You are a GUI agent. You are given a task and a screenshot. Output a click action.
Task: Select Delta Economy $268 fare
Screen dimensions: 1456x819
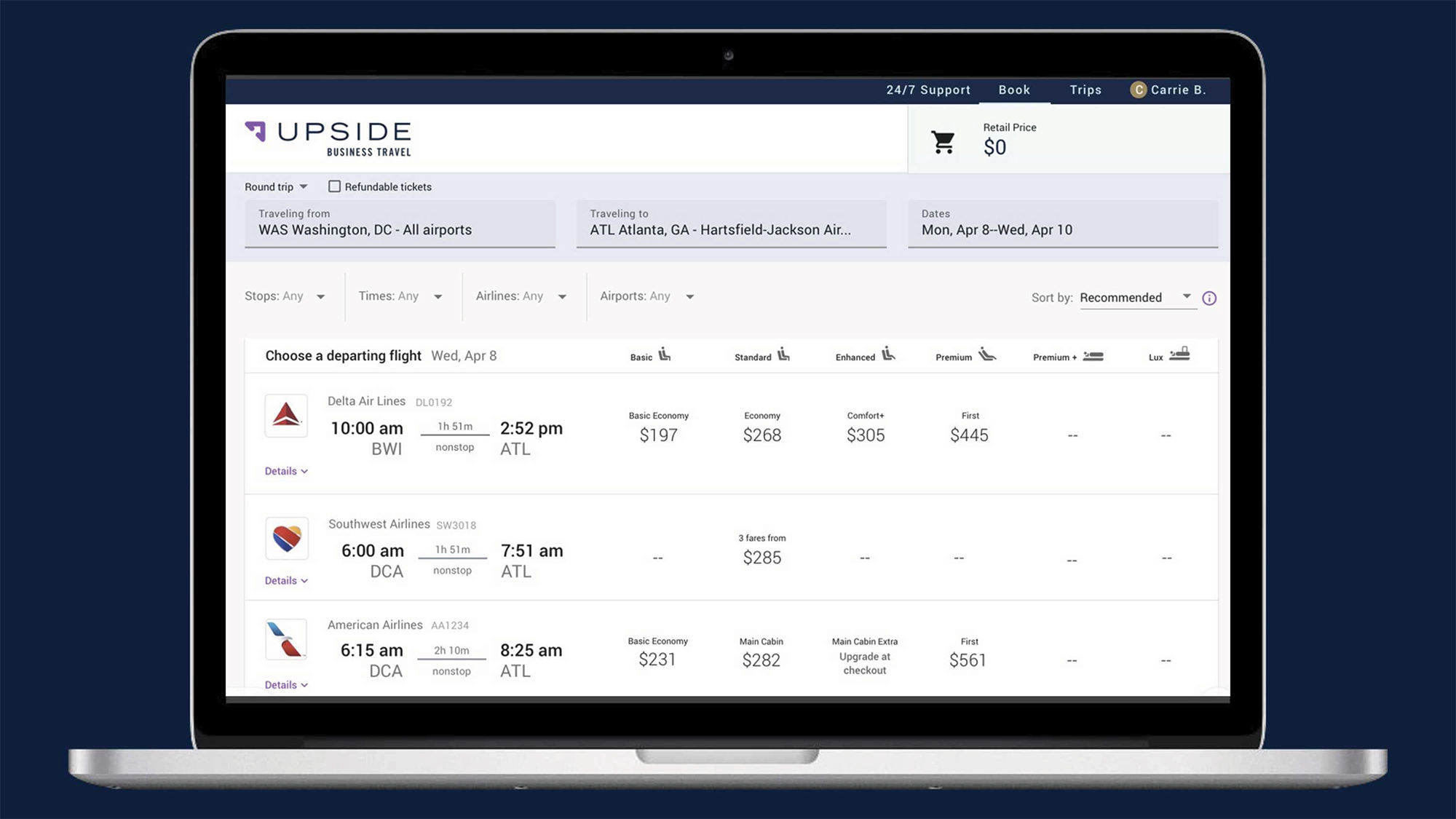(x=762, y=427)
